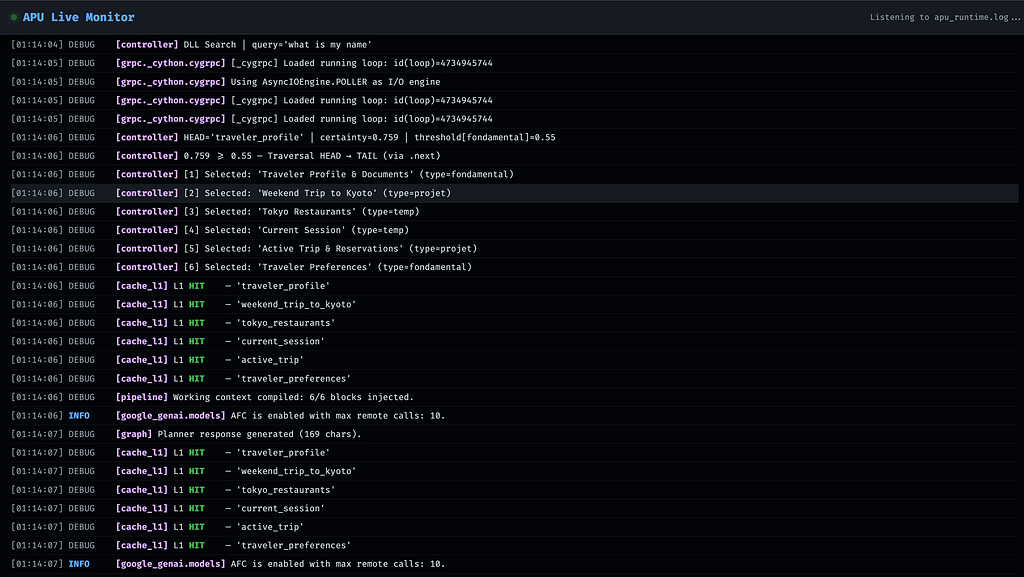Screen dimensions: 1024x577
Task: Click the 01:14:07 INFO google_genai.models line
Action: (515, 564)
